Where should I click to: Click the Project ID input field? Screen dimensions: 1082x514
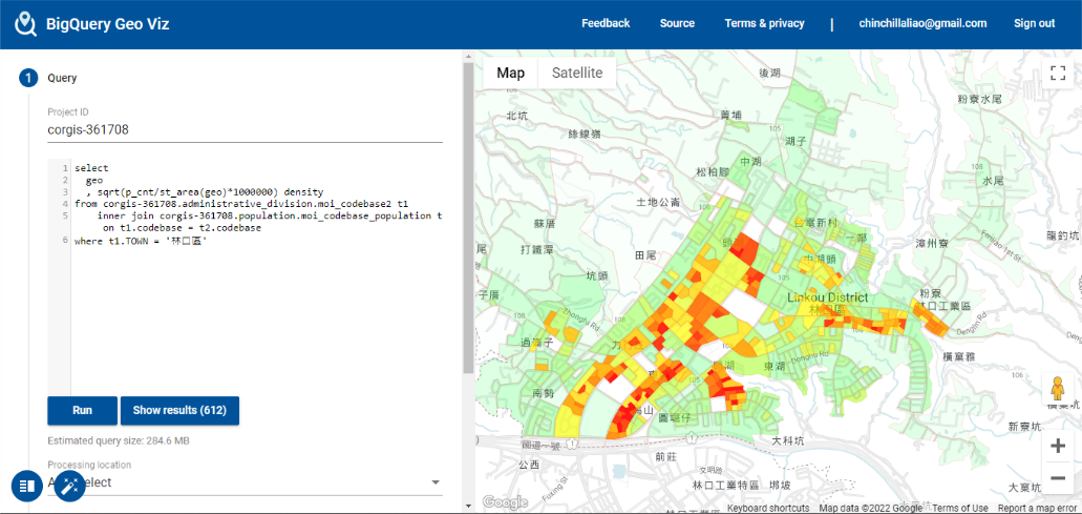tap(245, 130)
